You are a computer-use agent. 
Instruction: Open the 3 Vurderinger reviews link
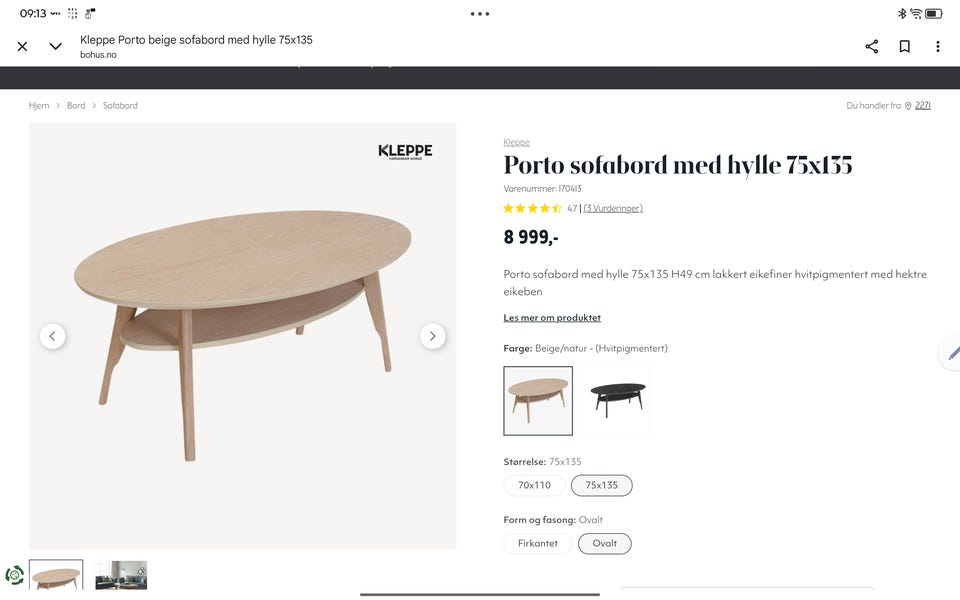coord(613,208)
